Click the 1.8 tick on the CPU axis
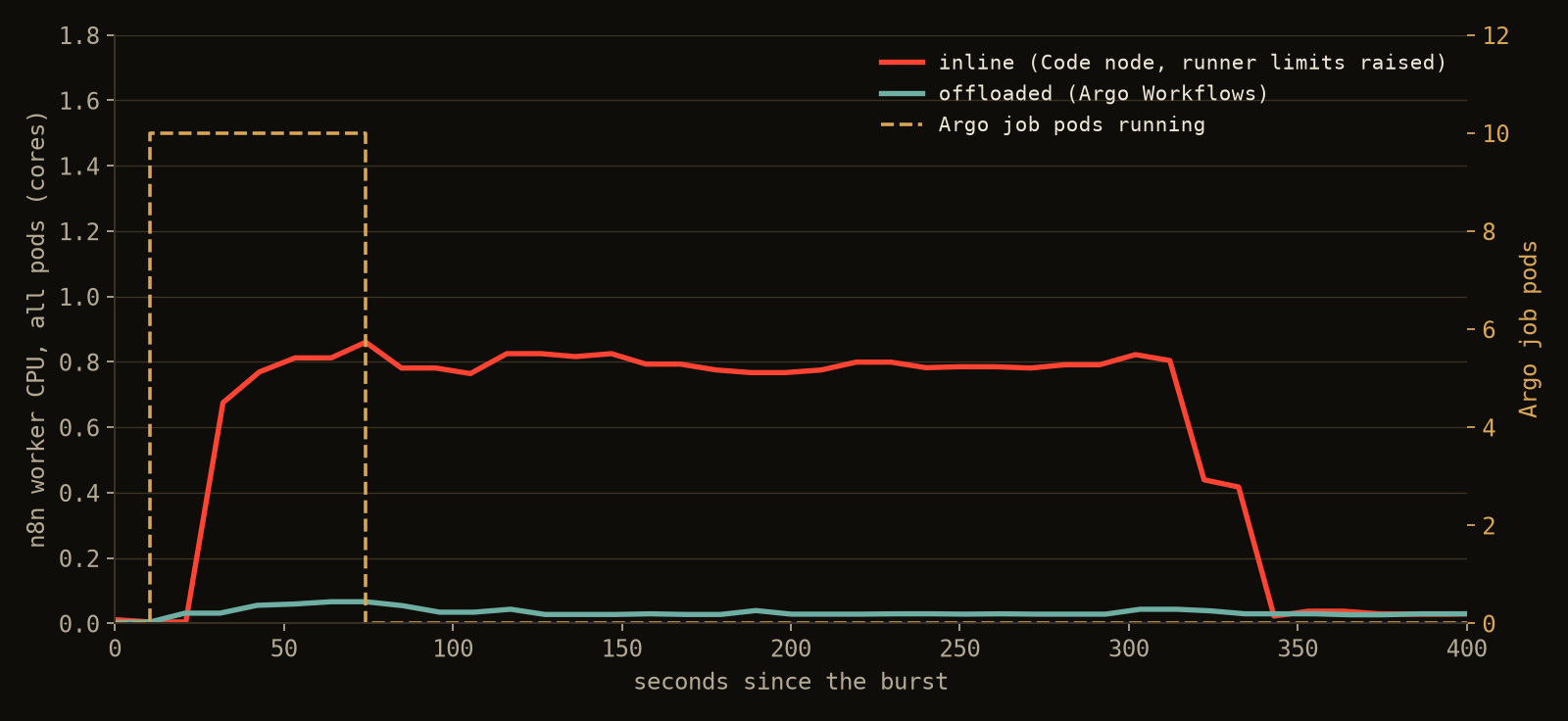1568x721 pixels. click(x=80, y=36)
